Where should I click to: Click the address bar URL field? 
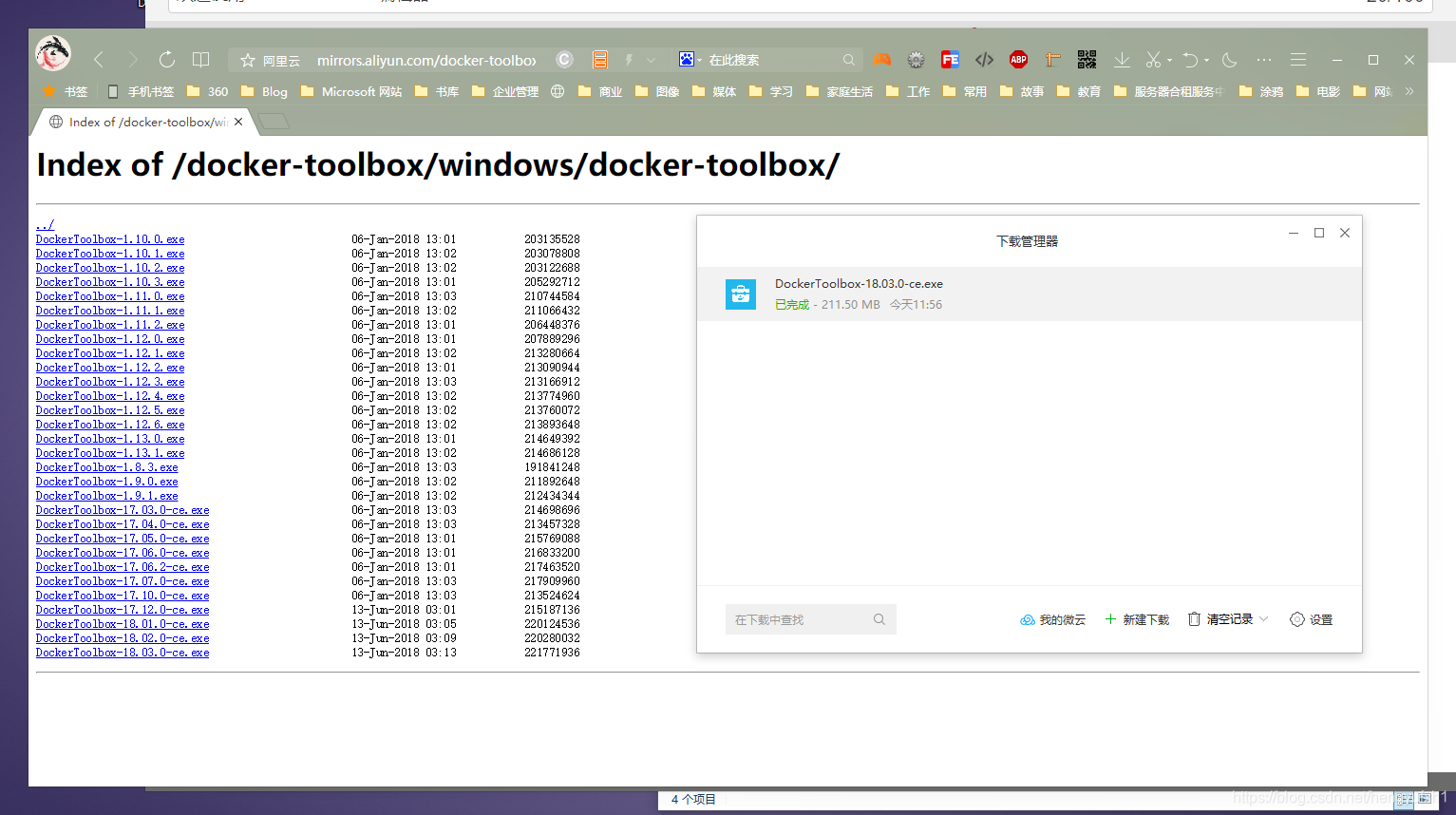425,60
